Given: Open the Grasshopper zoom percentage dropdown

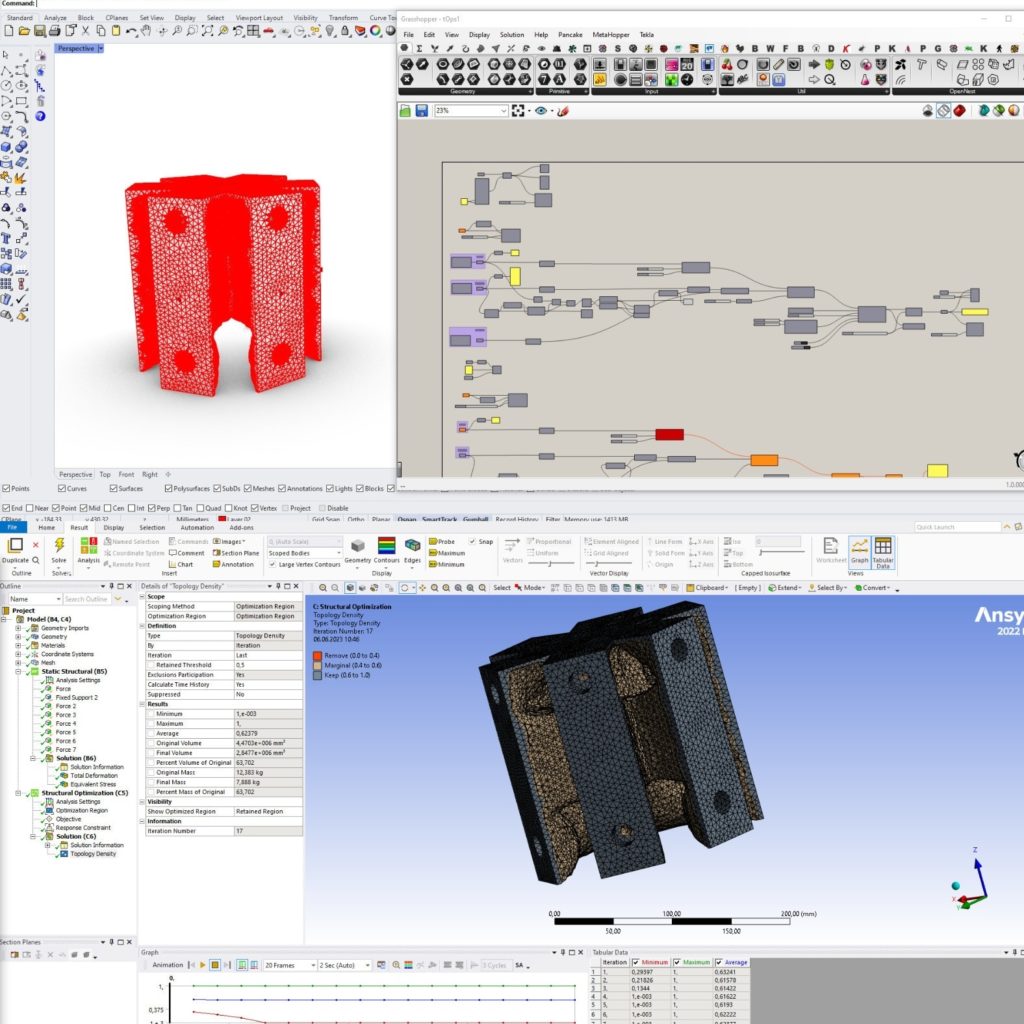Looking at the screenshot, I should (504, 111).
